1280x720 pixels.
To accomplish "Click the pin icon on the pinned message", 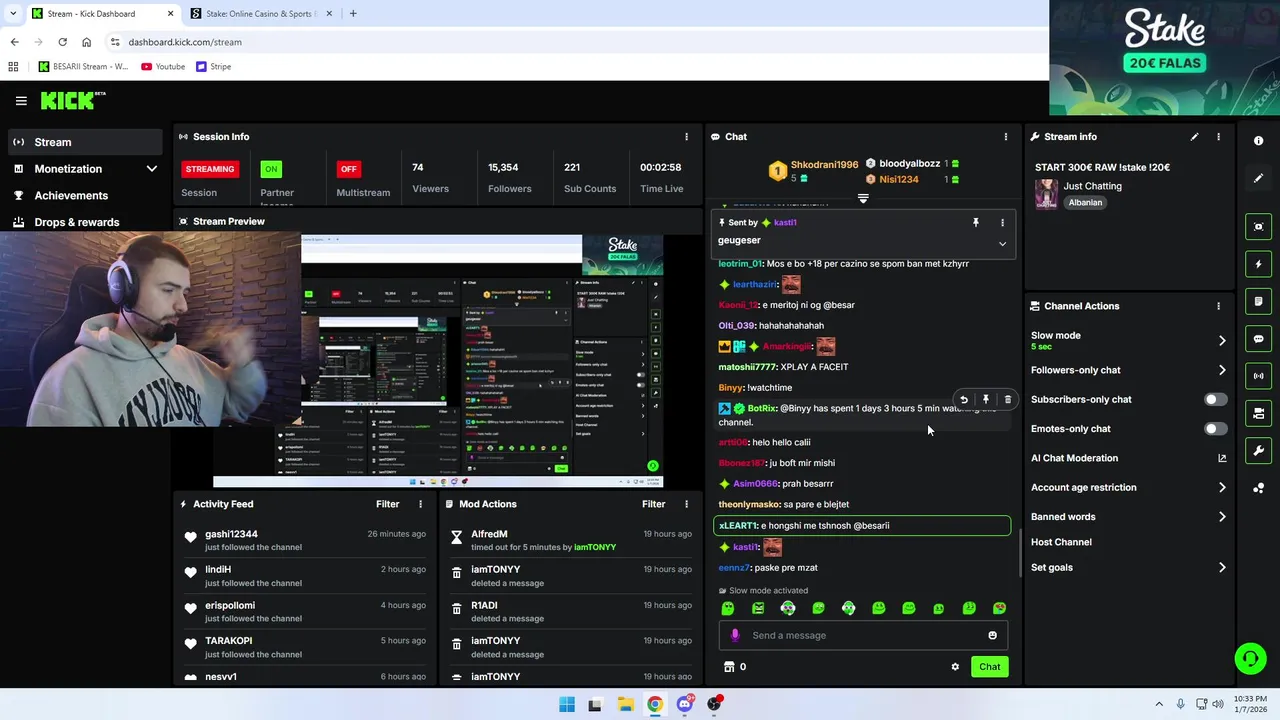I will pyautogui.click(x=976, y=223).
